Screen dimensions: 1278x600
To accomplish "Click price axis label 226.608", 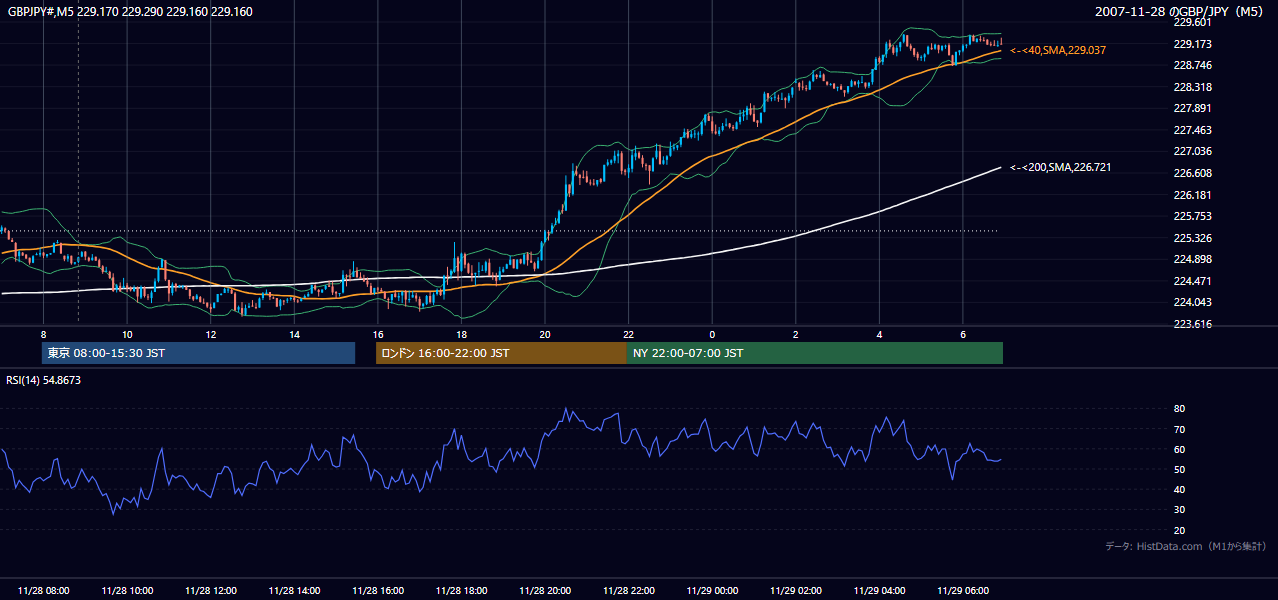I will 1192,173.
